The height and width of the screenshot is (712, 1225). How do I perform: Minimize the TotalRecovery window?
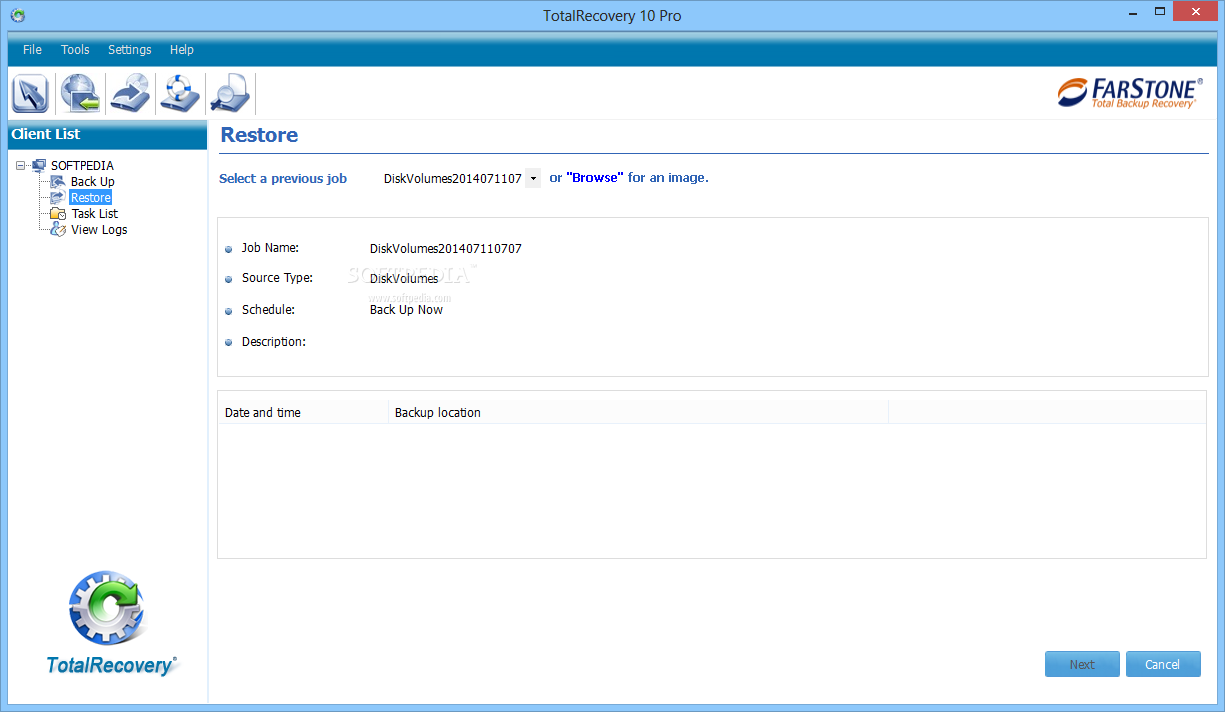coord(1132,12)
